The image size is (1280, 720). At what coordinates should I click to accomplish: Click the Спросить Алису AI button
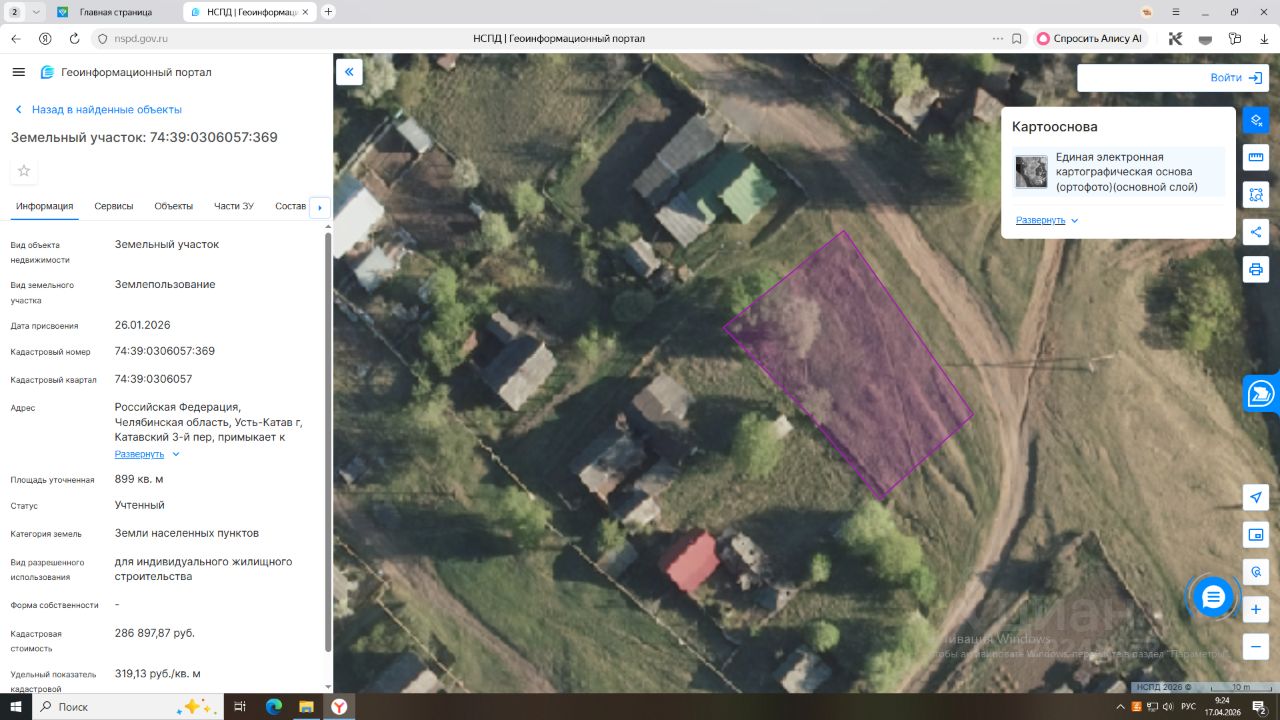point(1090,39)
